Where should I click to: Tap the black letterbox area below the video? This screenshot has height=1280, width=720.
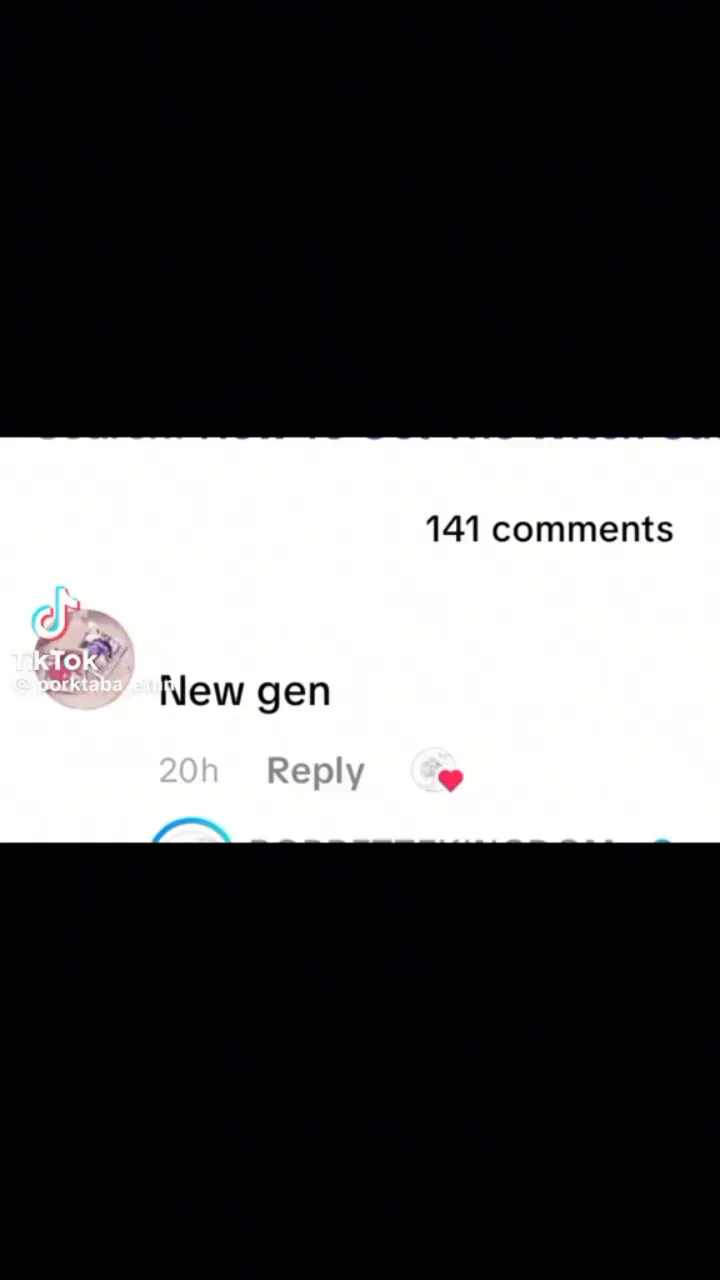click(360, 1061)
